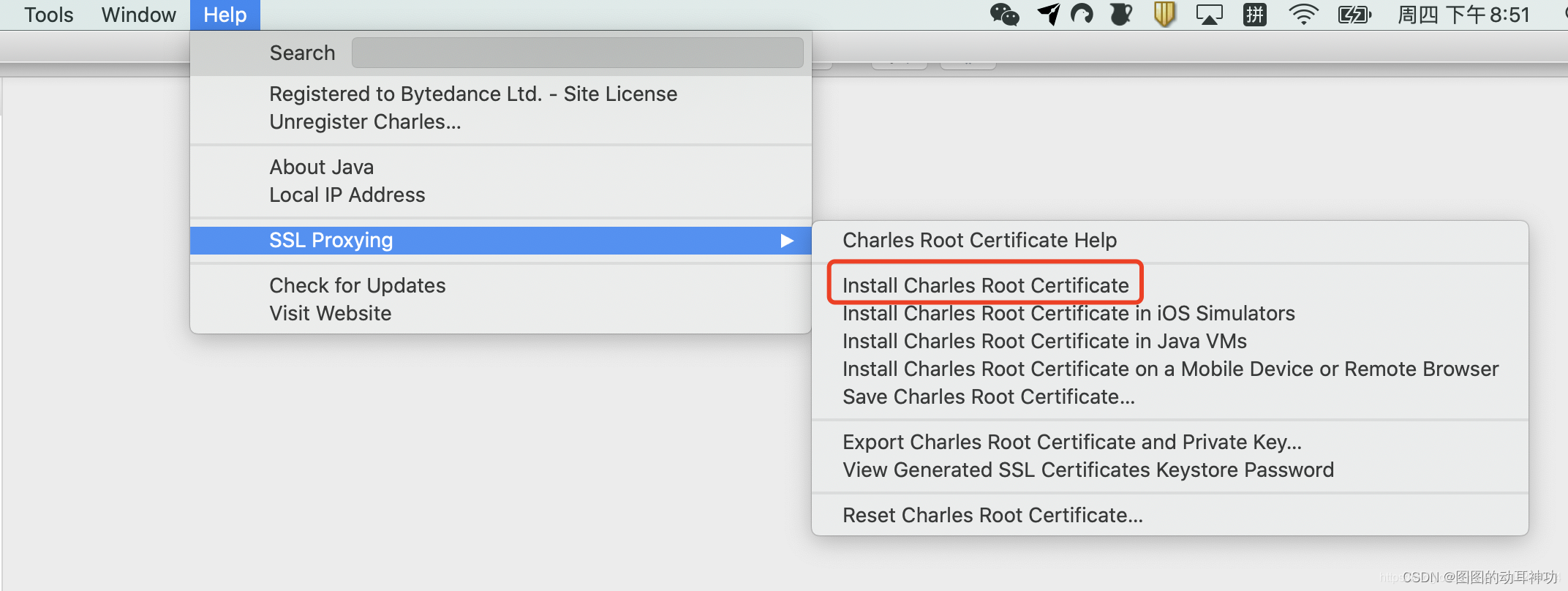Install Charles Root Certificate in Java VMs
The image size is (1568, 591).
(1170, 341)
